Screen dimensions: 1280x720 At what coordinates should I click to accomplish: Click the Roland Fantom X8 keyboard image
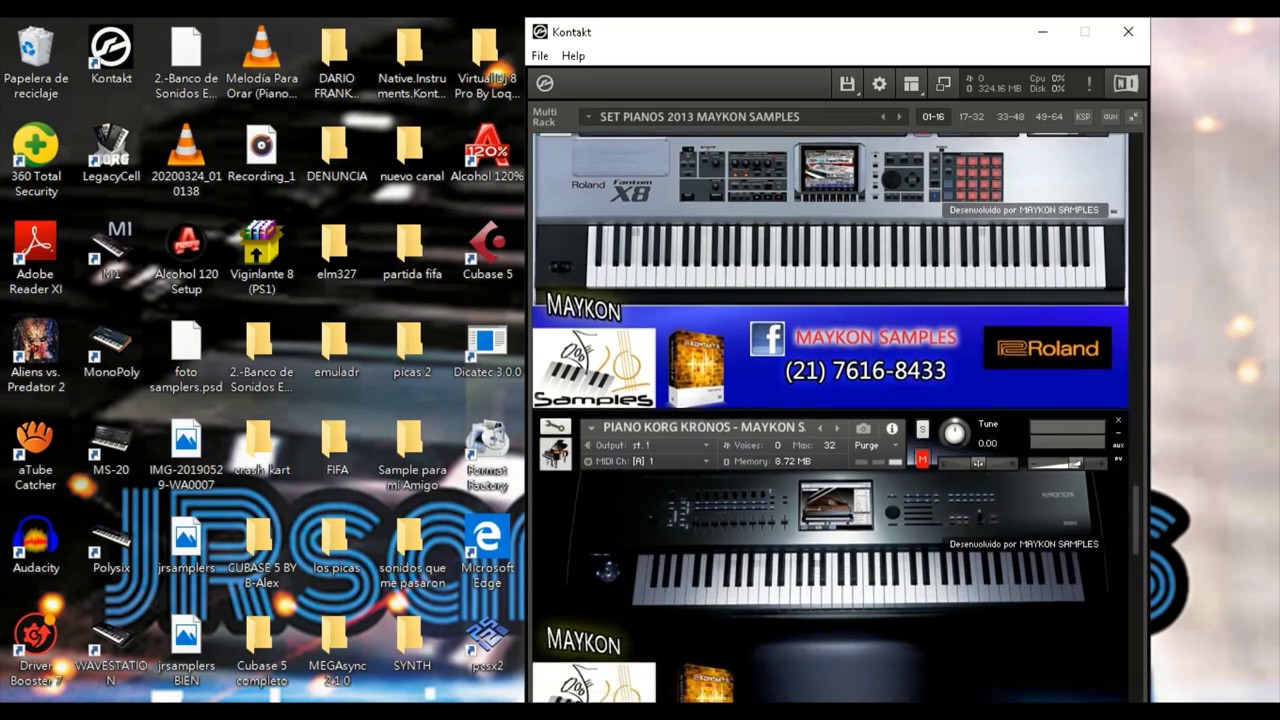[830, 218]
